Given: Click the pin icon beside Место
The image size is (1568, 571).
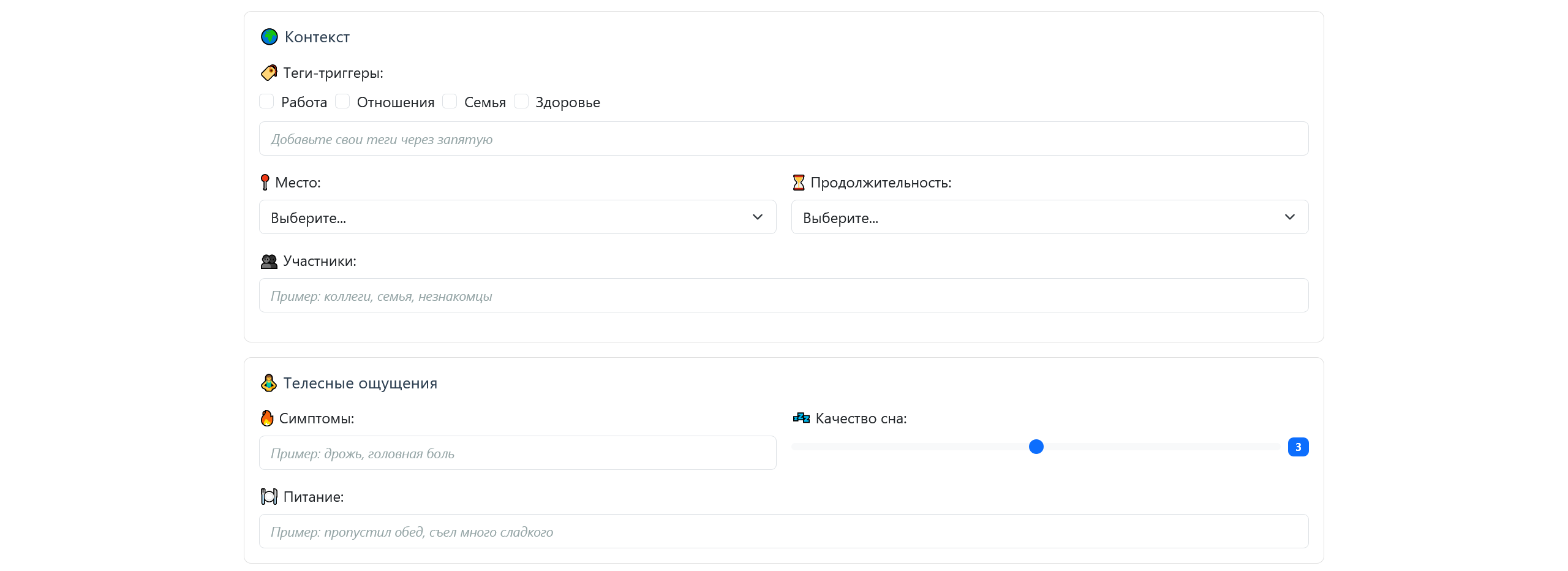Looking at the screenshot, I should coord(265,182).
